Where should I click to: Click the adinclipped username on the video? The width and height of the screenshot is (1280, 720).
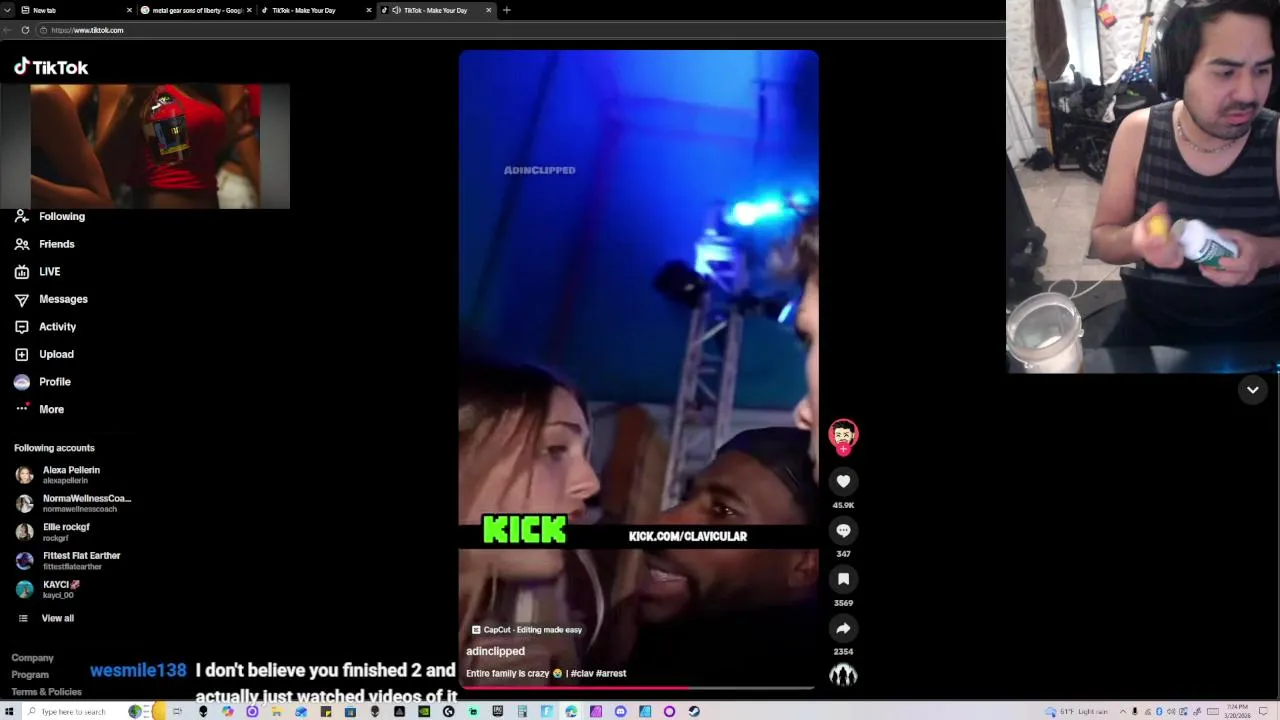coord(495,651)
